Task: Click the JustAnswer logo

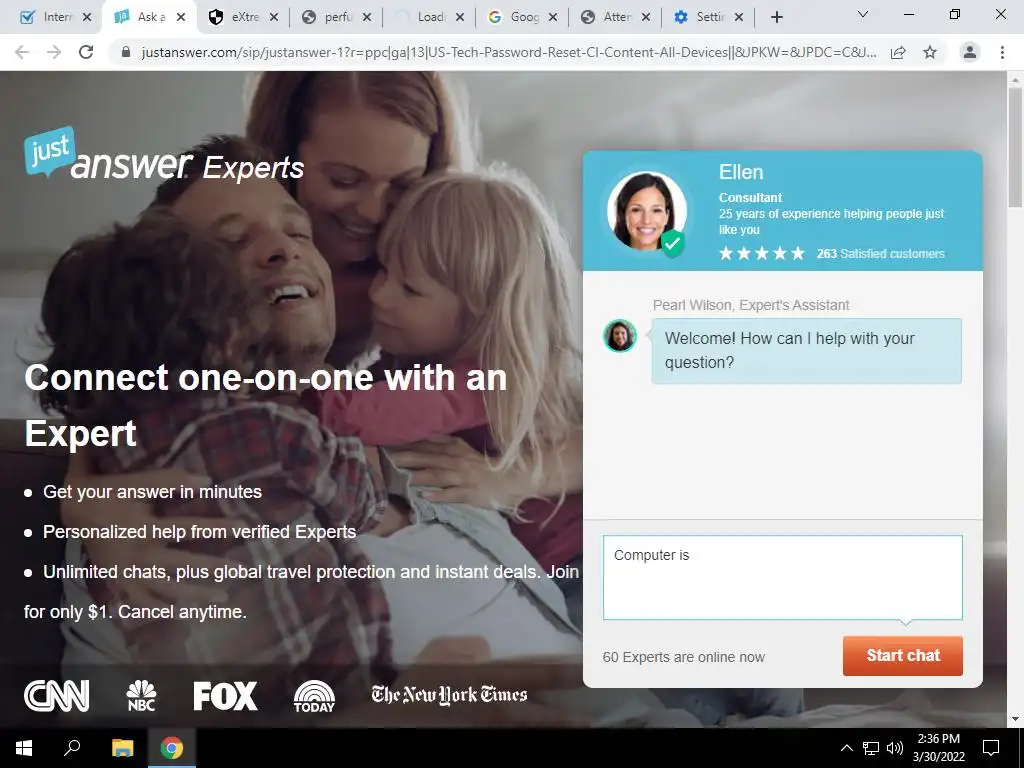Action: coord(164,154)
